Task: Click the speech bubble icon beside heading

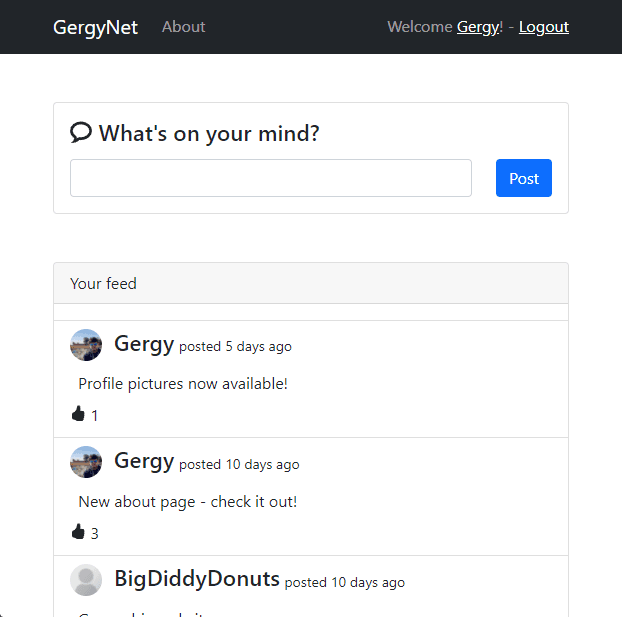Action: tap(81, 132)
